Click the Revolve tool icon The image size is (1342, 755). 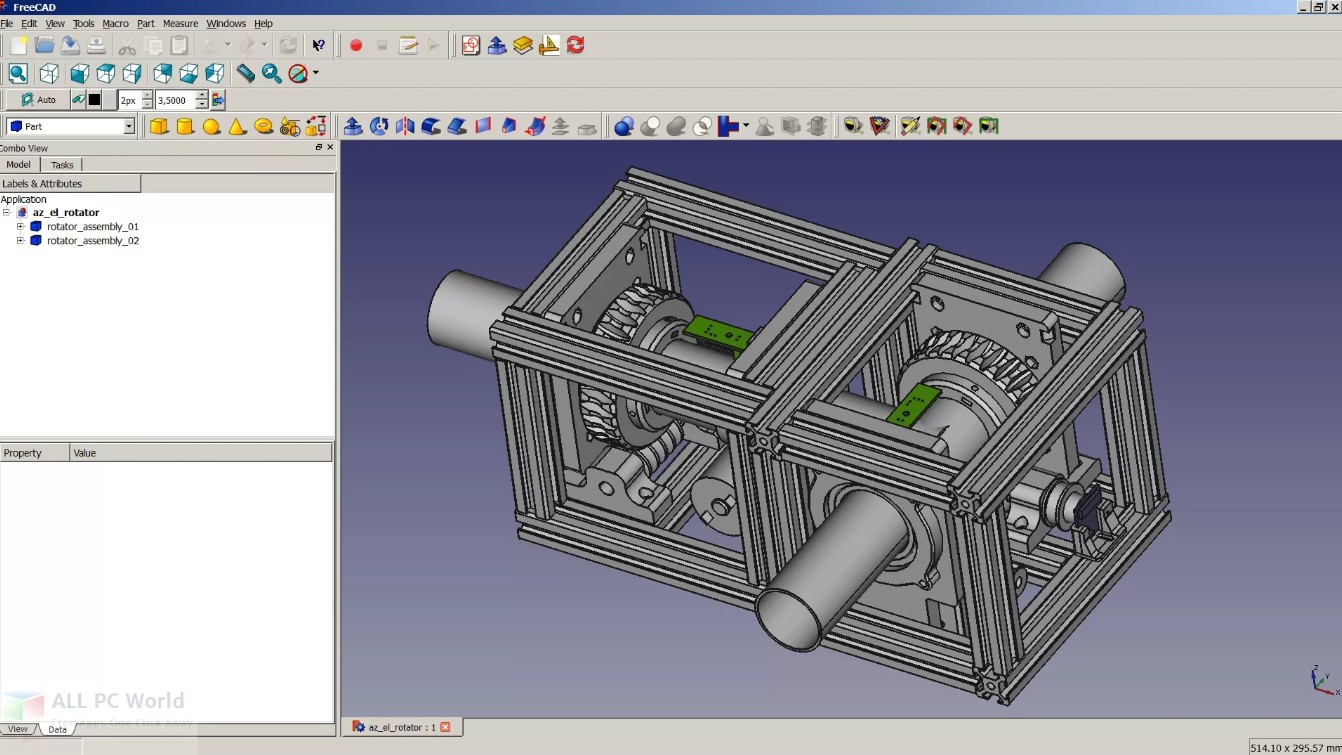[379, 126]
